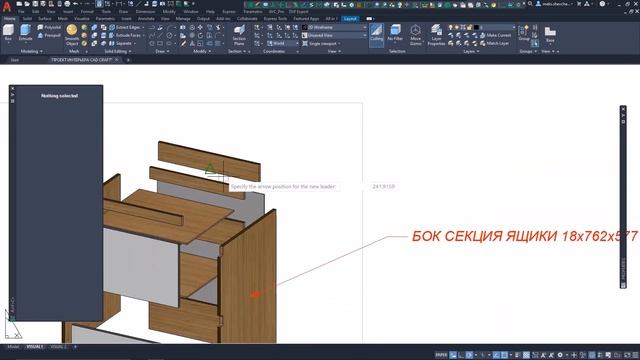Switch to the Start file tab
Screen dimensions: 640x360
tap(14, 60)
